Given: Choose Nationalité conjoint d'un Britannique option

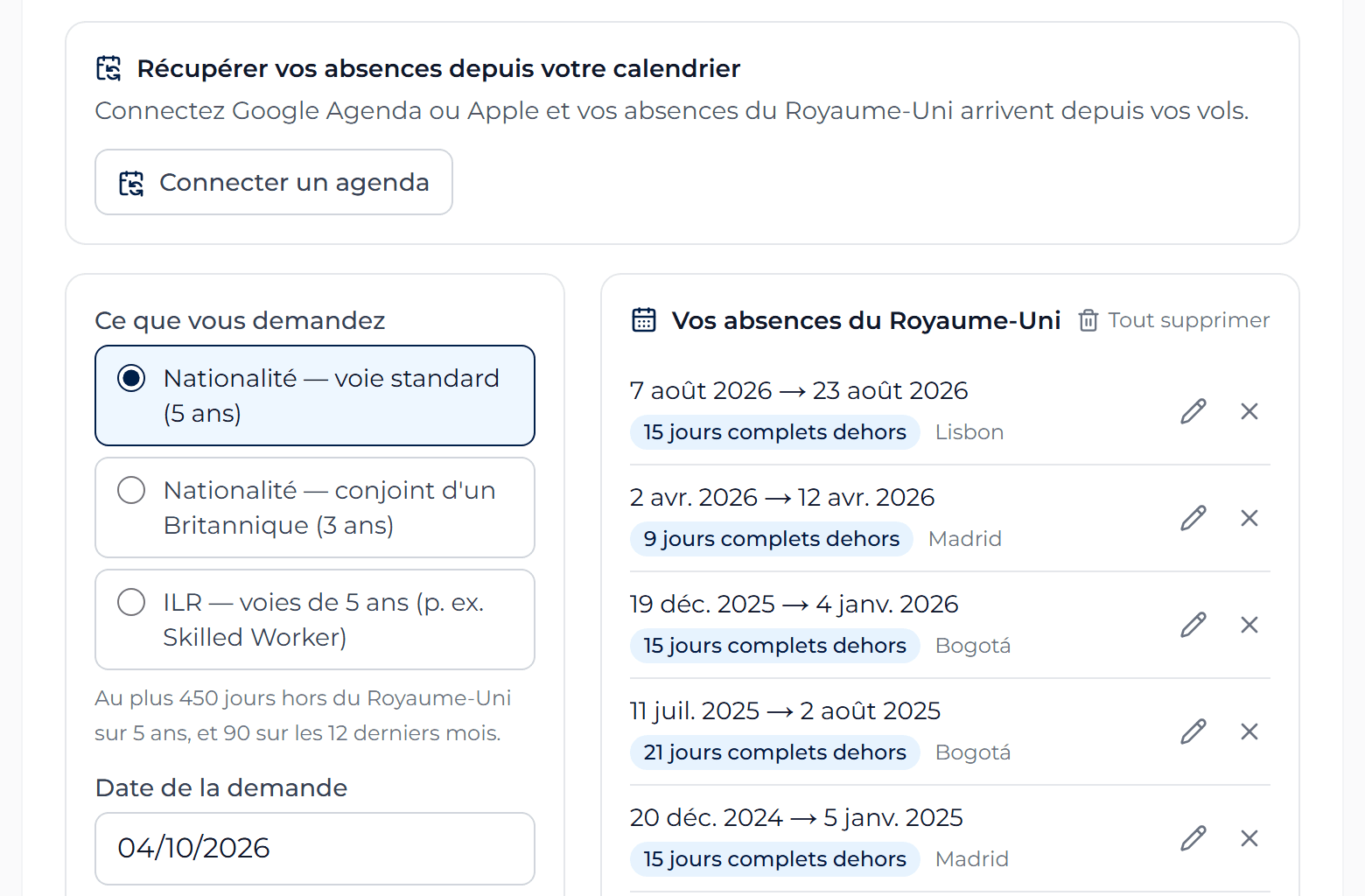Looking at the screenshot, I should click(x=315, y=507).
